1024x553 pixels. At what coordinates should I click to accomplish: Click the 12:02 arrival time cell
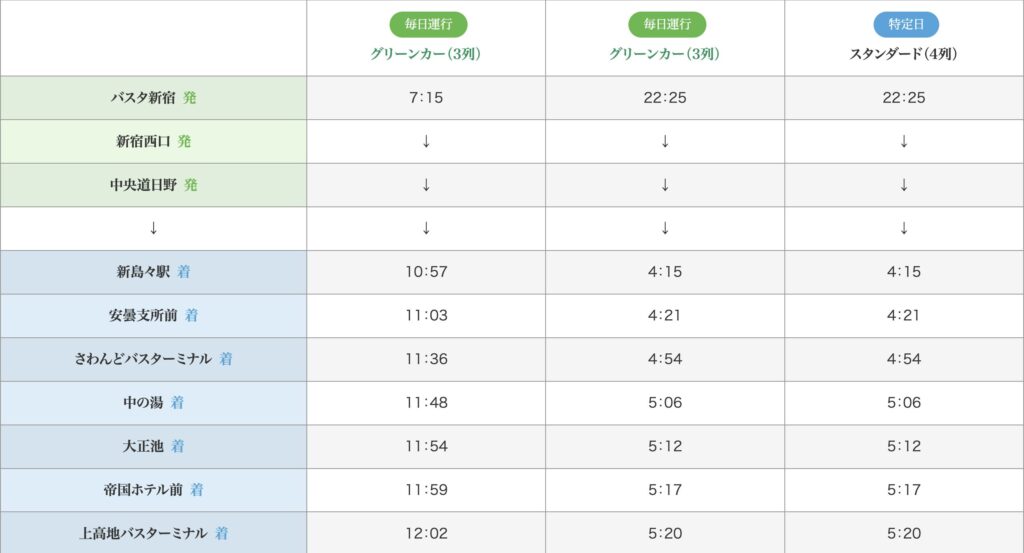click(426, 533)
